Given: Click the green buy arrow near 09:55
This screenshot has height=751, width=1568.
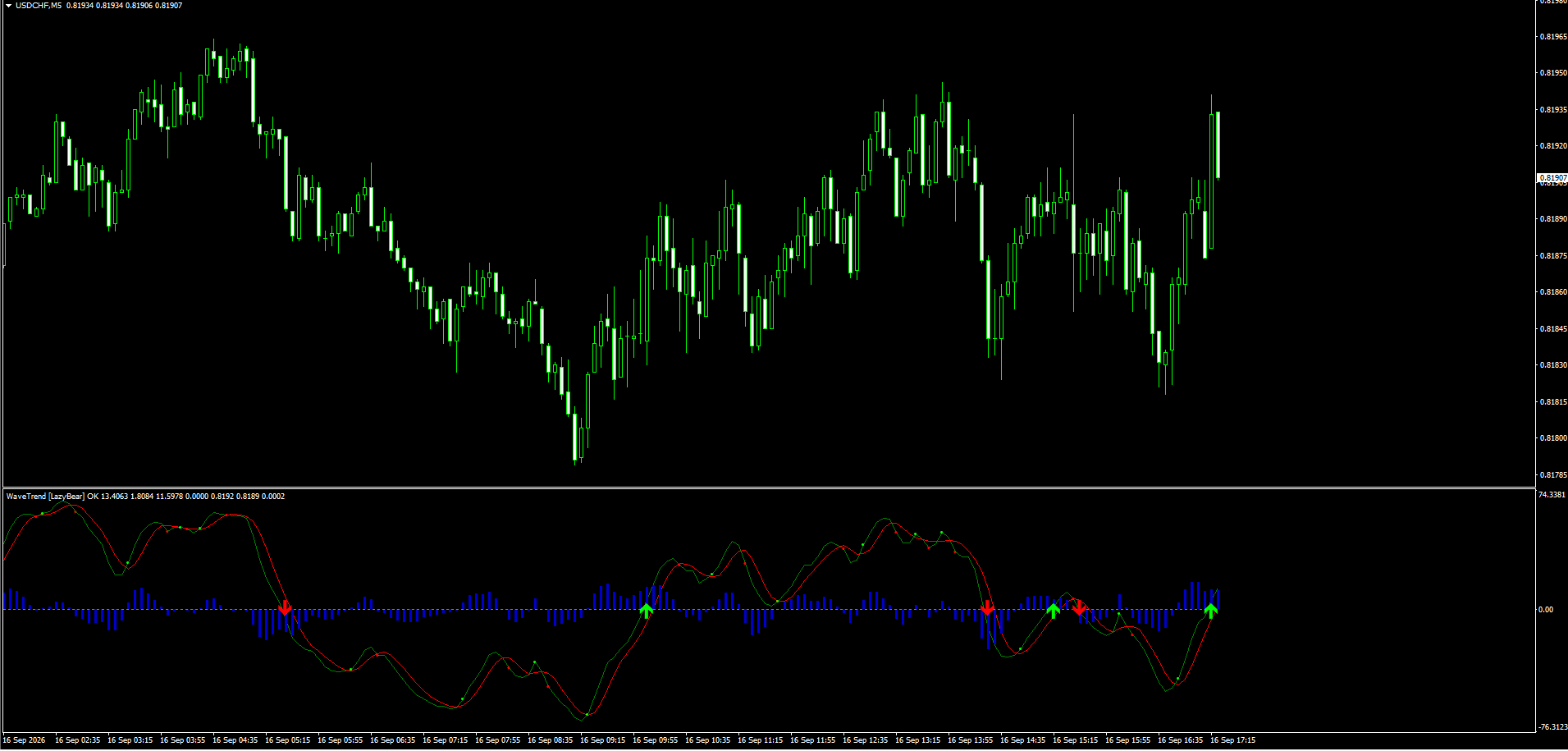Looking at the screenshot, I should 646,610.
